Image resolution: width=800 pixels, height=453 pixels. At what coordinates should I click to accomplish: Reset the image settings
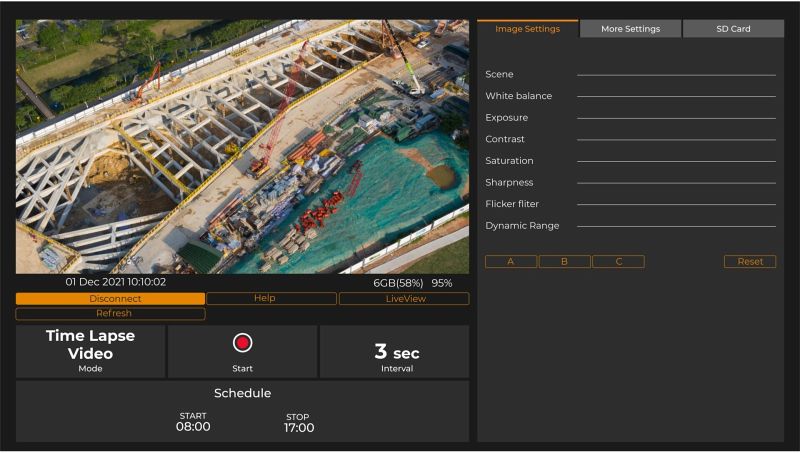pyautogui.click(x=750, y=261)
